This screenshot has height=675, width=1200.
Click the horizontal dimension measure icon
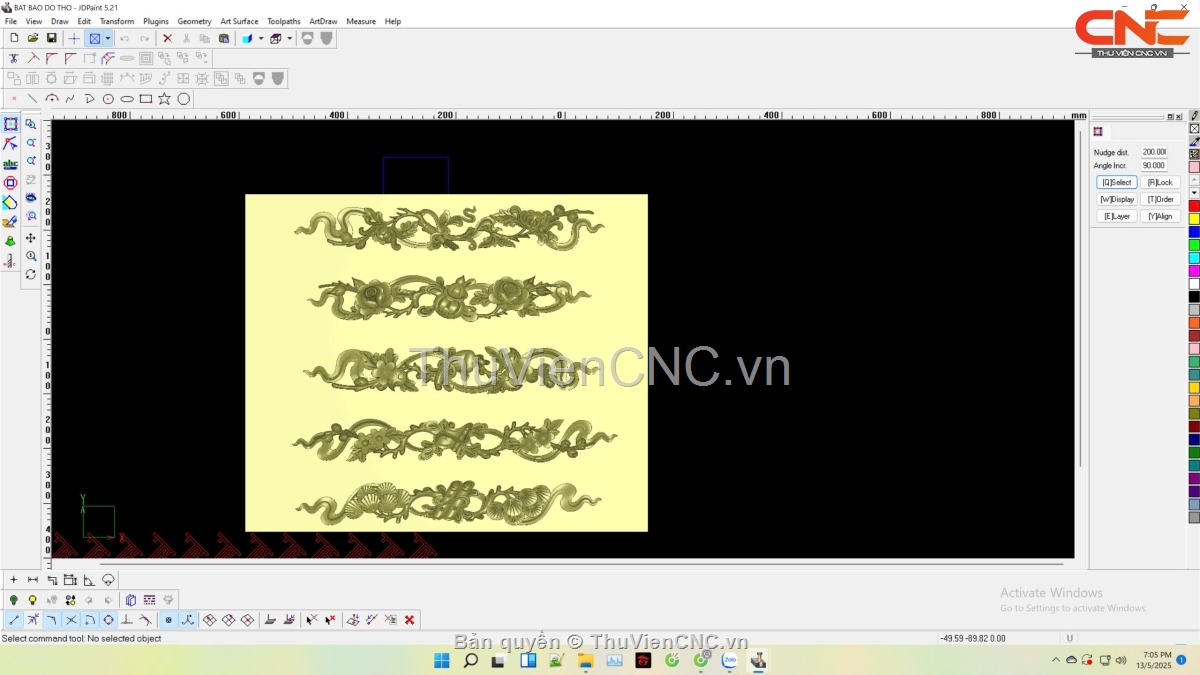[x=33, y=580]
